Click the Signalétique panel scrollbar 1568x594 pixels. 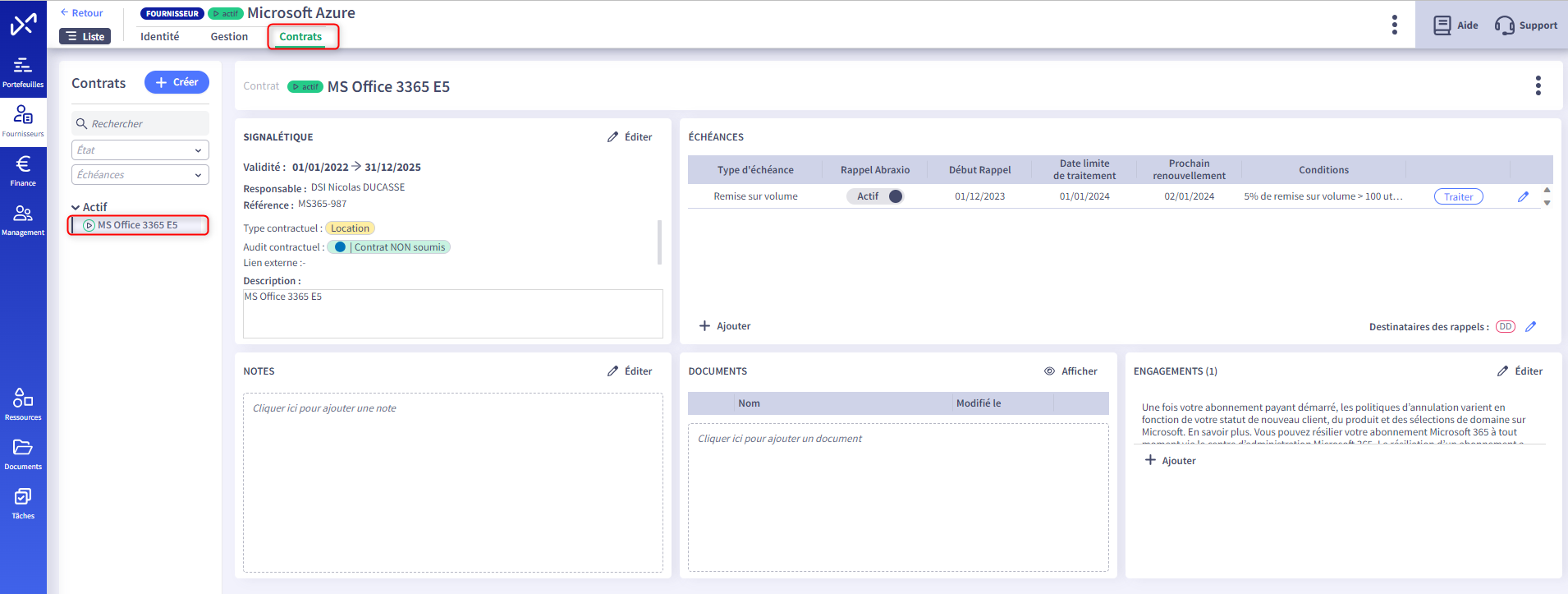tap(659, 242)
